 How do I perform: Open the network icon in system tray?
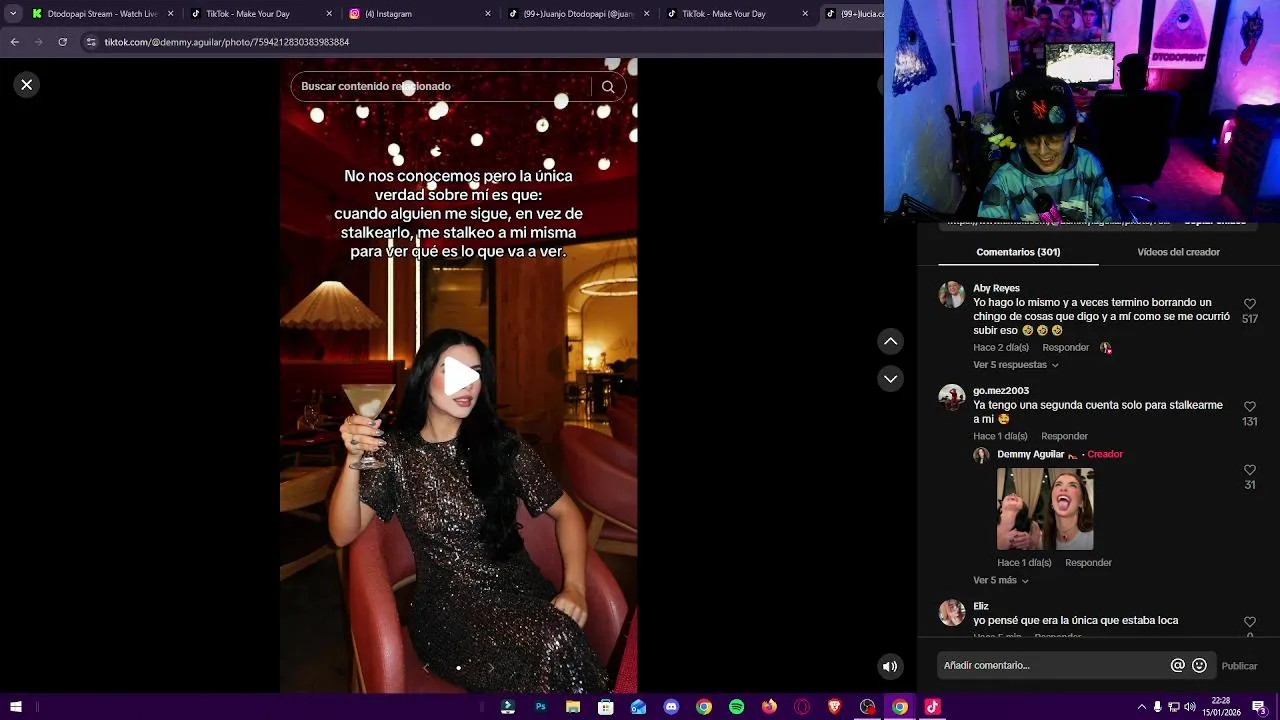pos(1174,707)
